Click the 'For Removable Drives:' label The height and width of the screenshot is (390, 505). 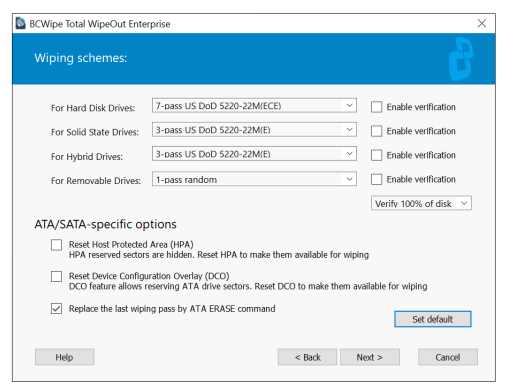coord(96,181)
